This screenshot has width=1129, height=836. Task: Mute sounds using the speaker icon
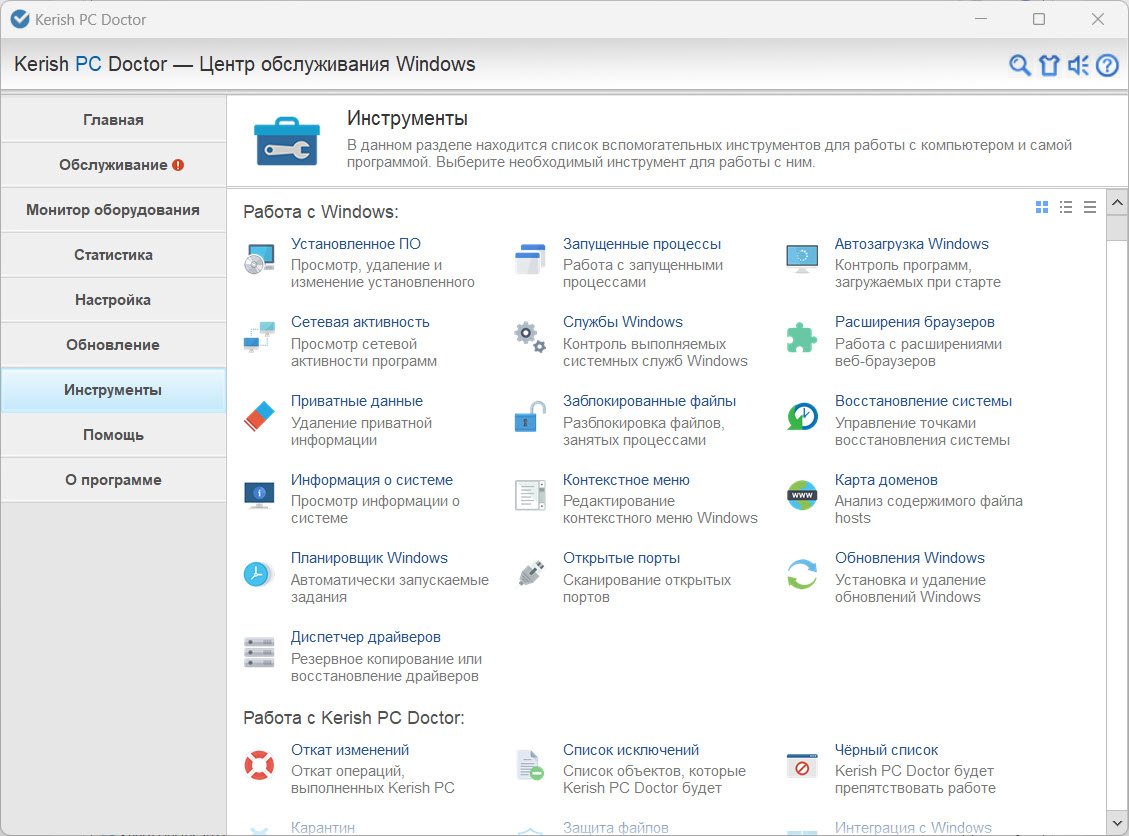tap(1078, 66)
